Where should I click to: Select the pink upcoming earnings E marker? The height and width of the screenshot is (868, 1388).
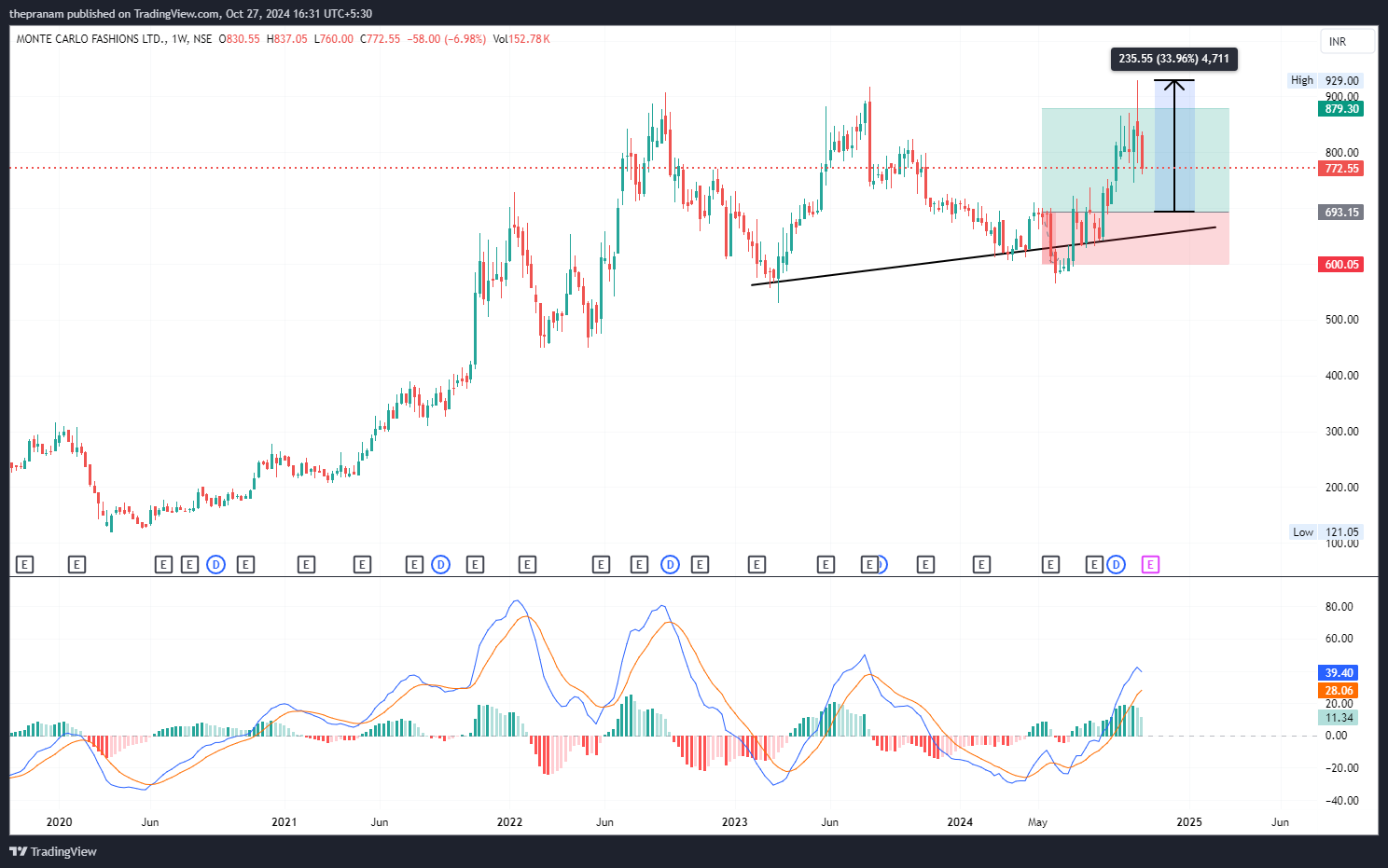click(1150, 565)
